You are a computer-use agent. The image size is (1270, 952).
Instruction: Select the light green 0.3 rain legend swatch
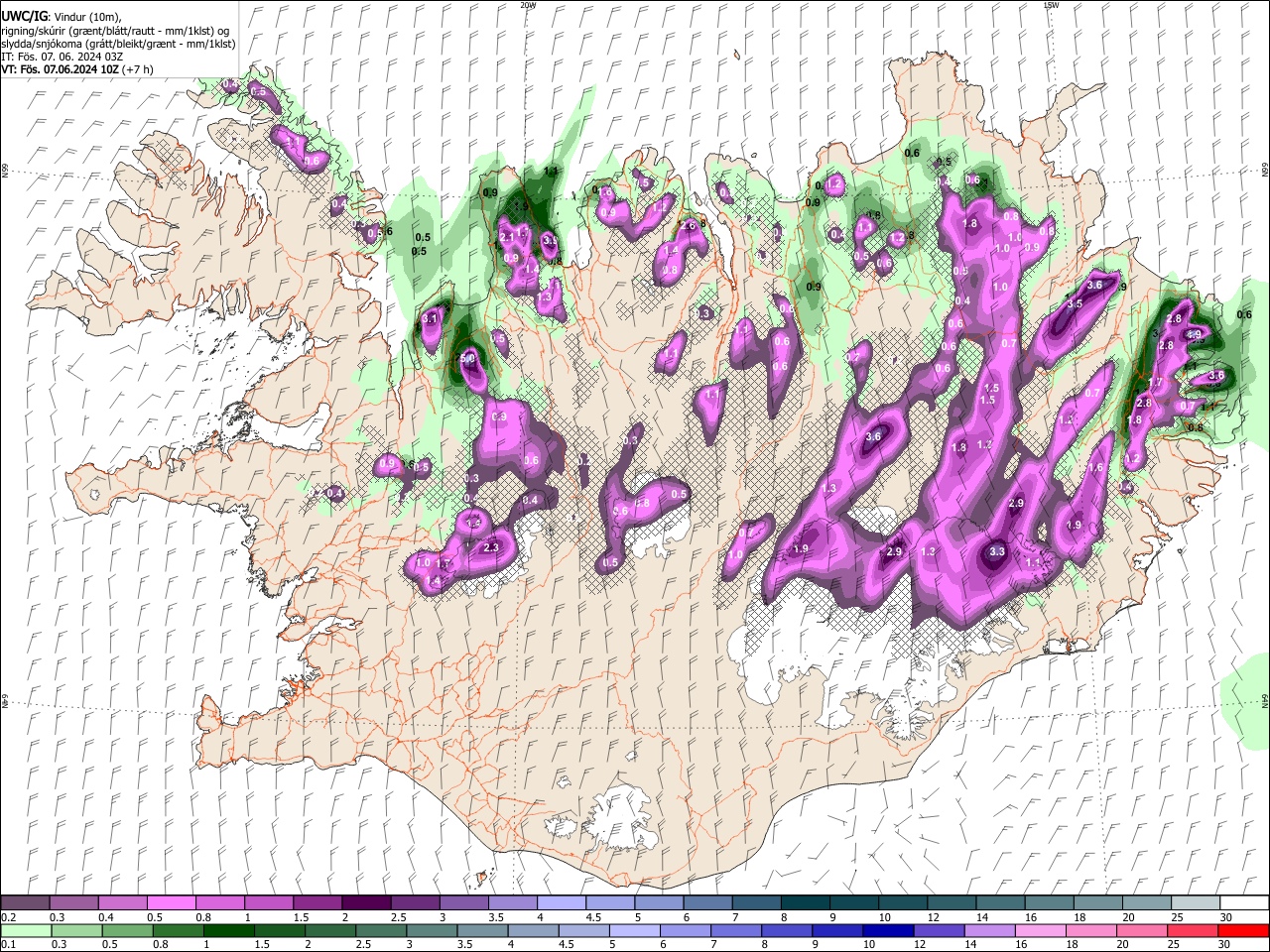tap(76, 930)
